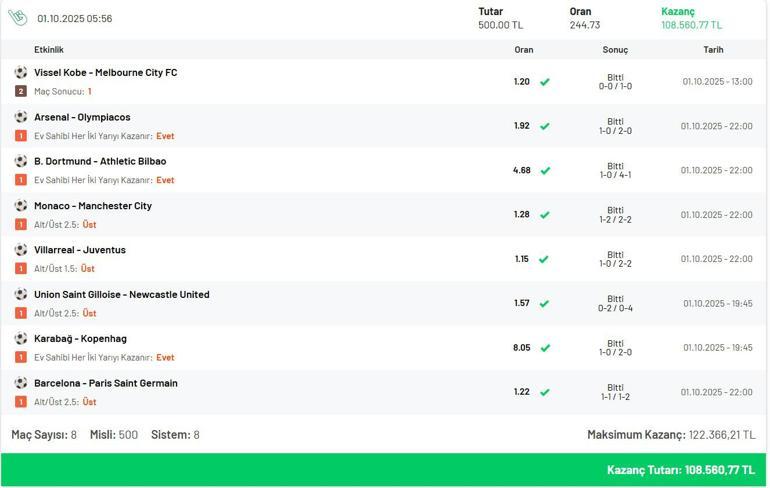Click the orange number badge under Karabağ - Kopenhag
Viewport: 770px width, 488px height.
[x=21, y=357]
